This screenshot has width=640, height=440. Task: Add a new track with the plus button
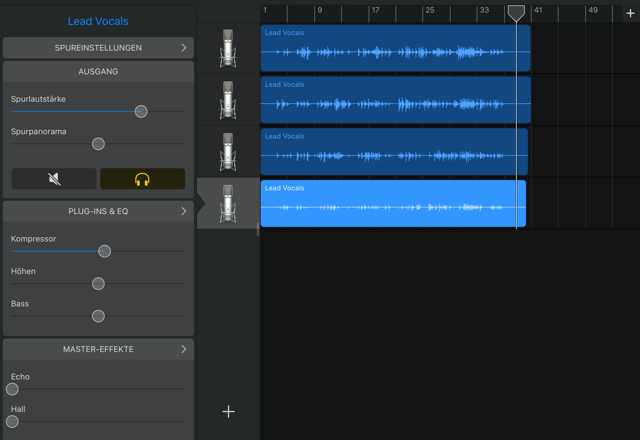pos(228,411)
